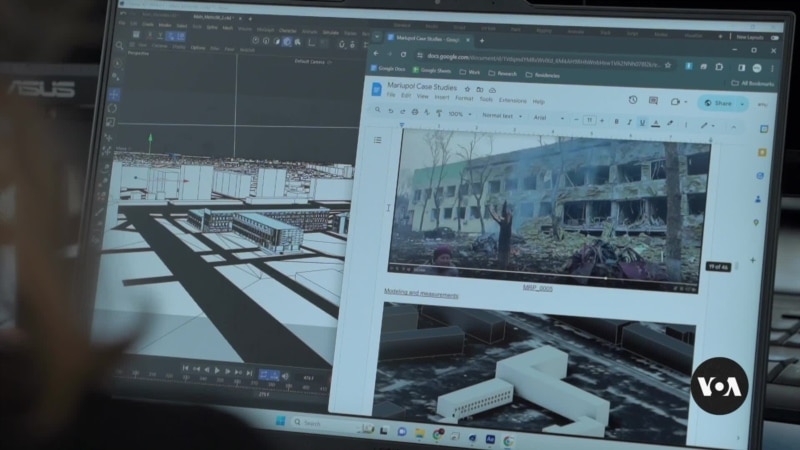Open the File menu in Google Docs
The image size is (800, 450).
391,95
